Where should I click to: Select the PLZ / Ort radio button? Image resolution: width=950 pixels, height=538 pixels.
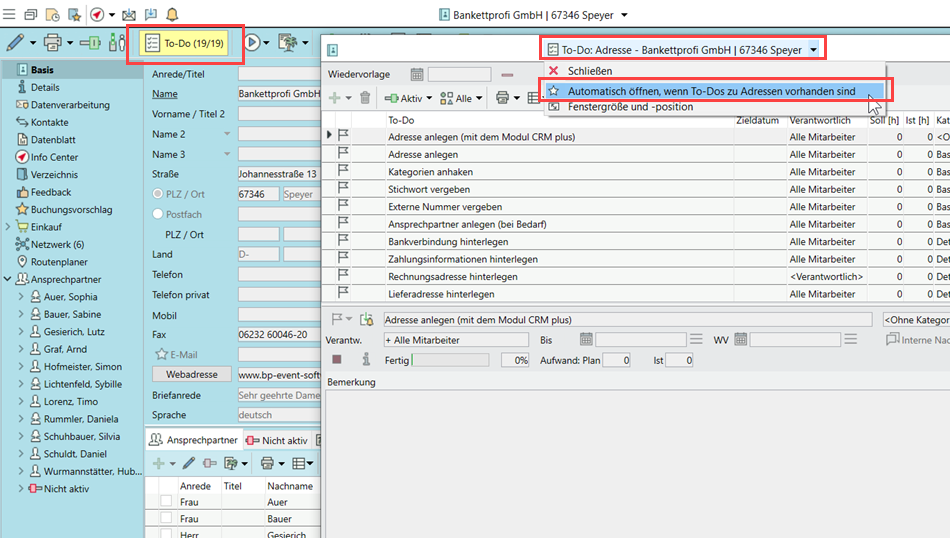coord(157,194)
